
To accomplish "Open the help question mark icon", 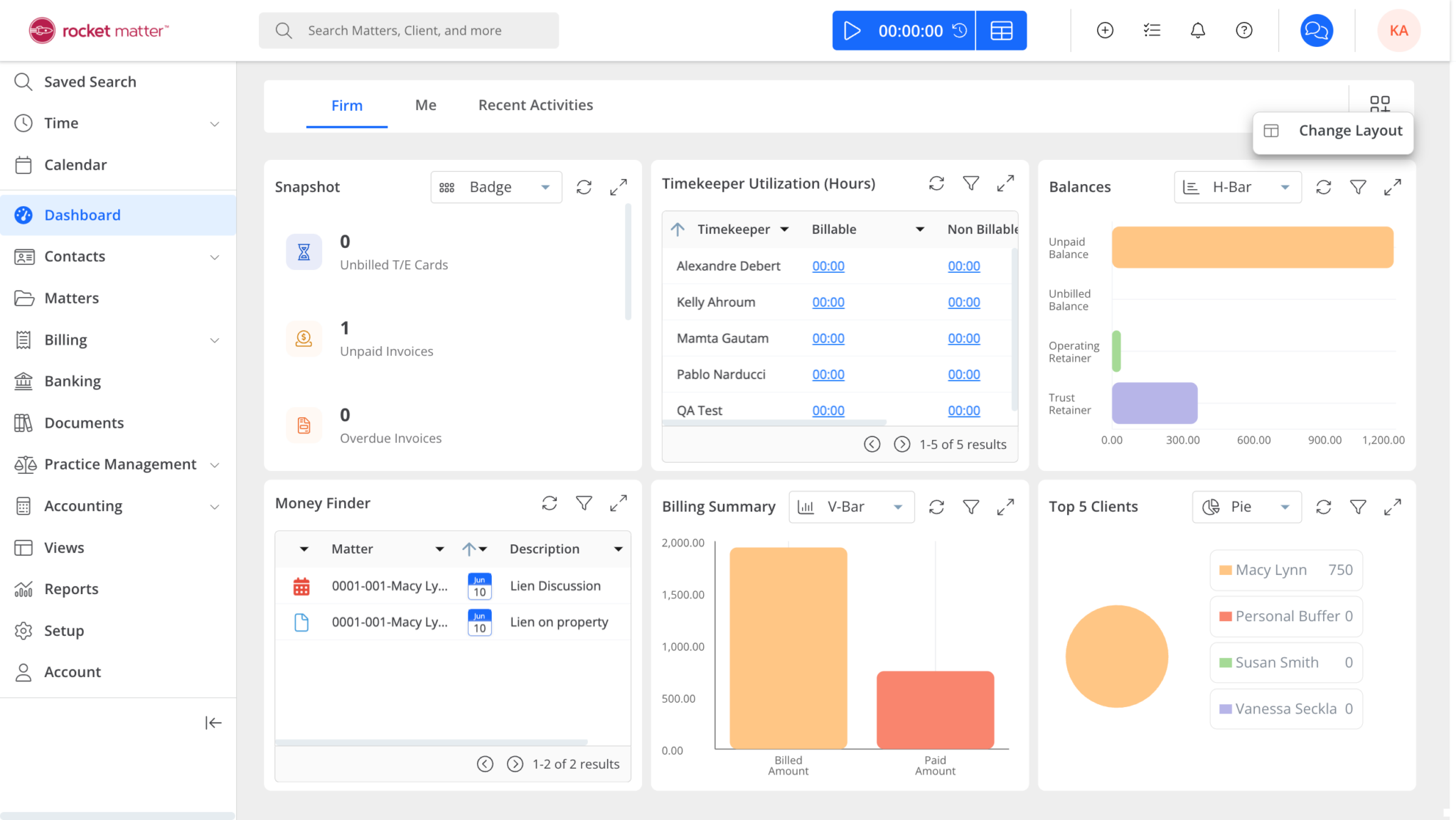I will click(1244, 30).
